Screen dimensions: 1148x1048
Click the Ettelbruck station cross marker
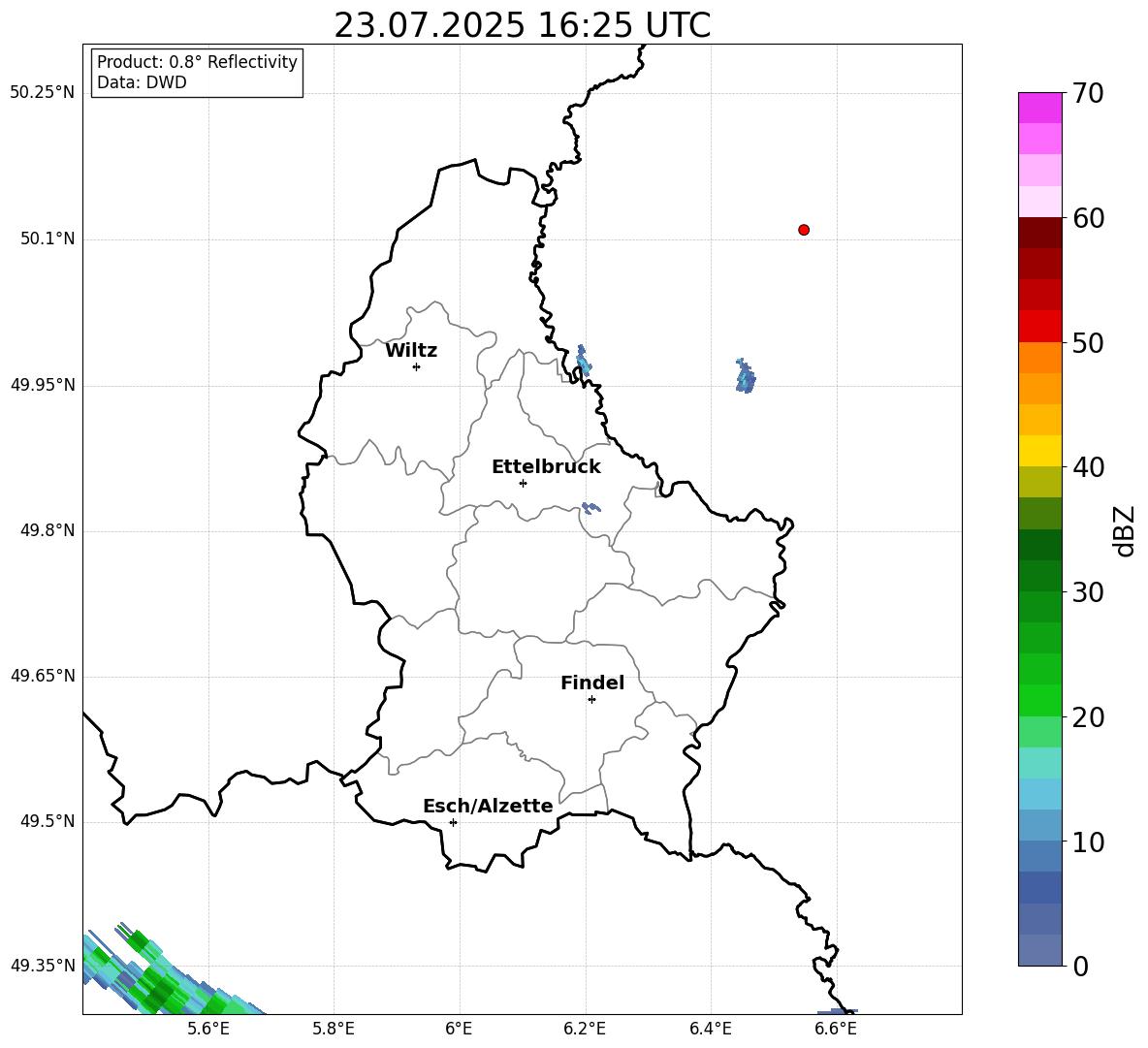[x=523, y=483]
